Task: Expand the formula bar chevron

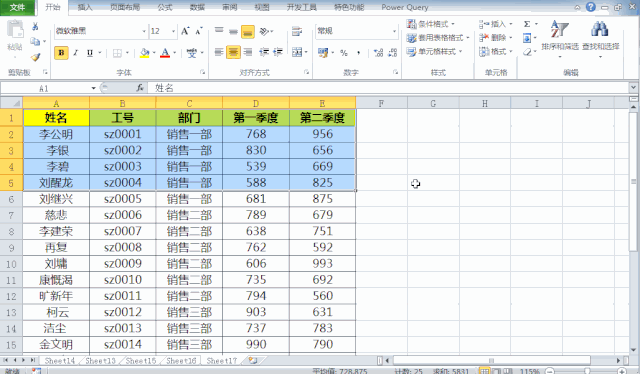Action: click(633, 88)
